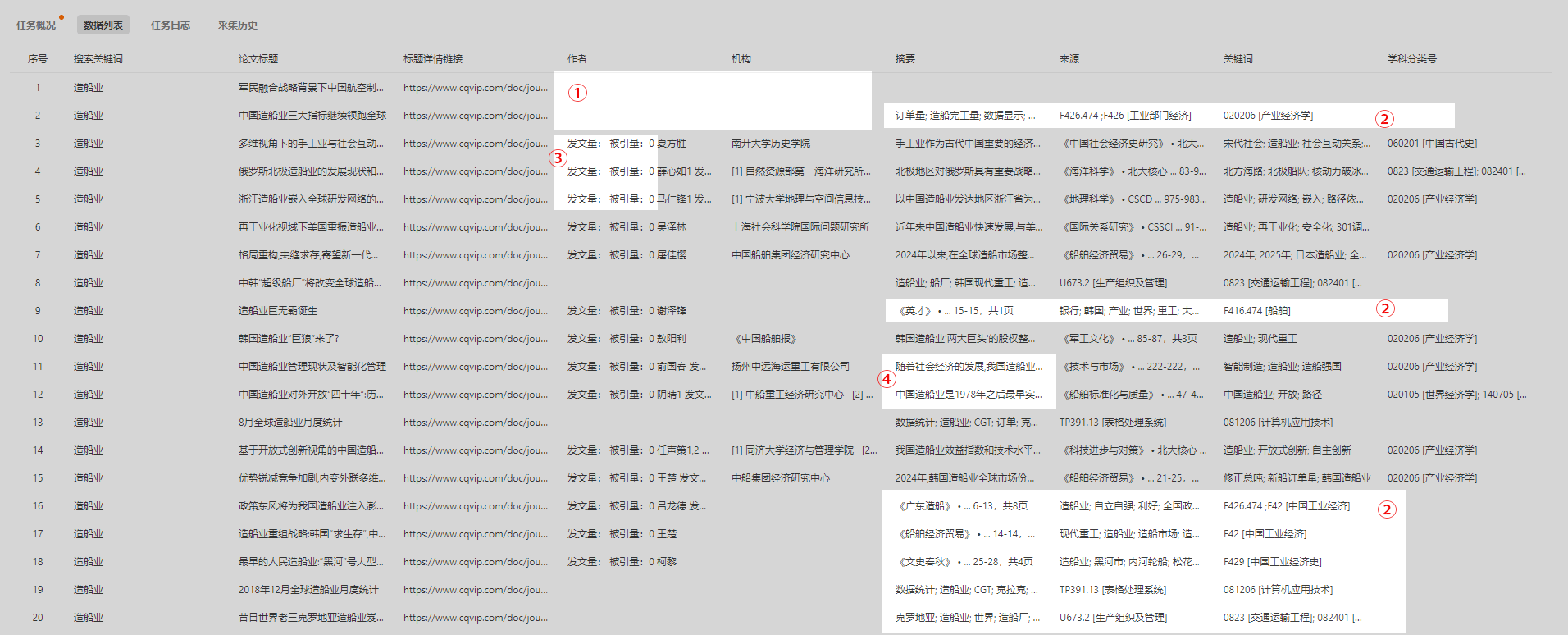Switch to the 任务概况 tab

pos(36,25)
